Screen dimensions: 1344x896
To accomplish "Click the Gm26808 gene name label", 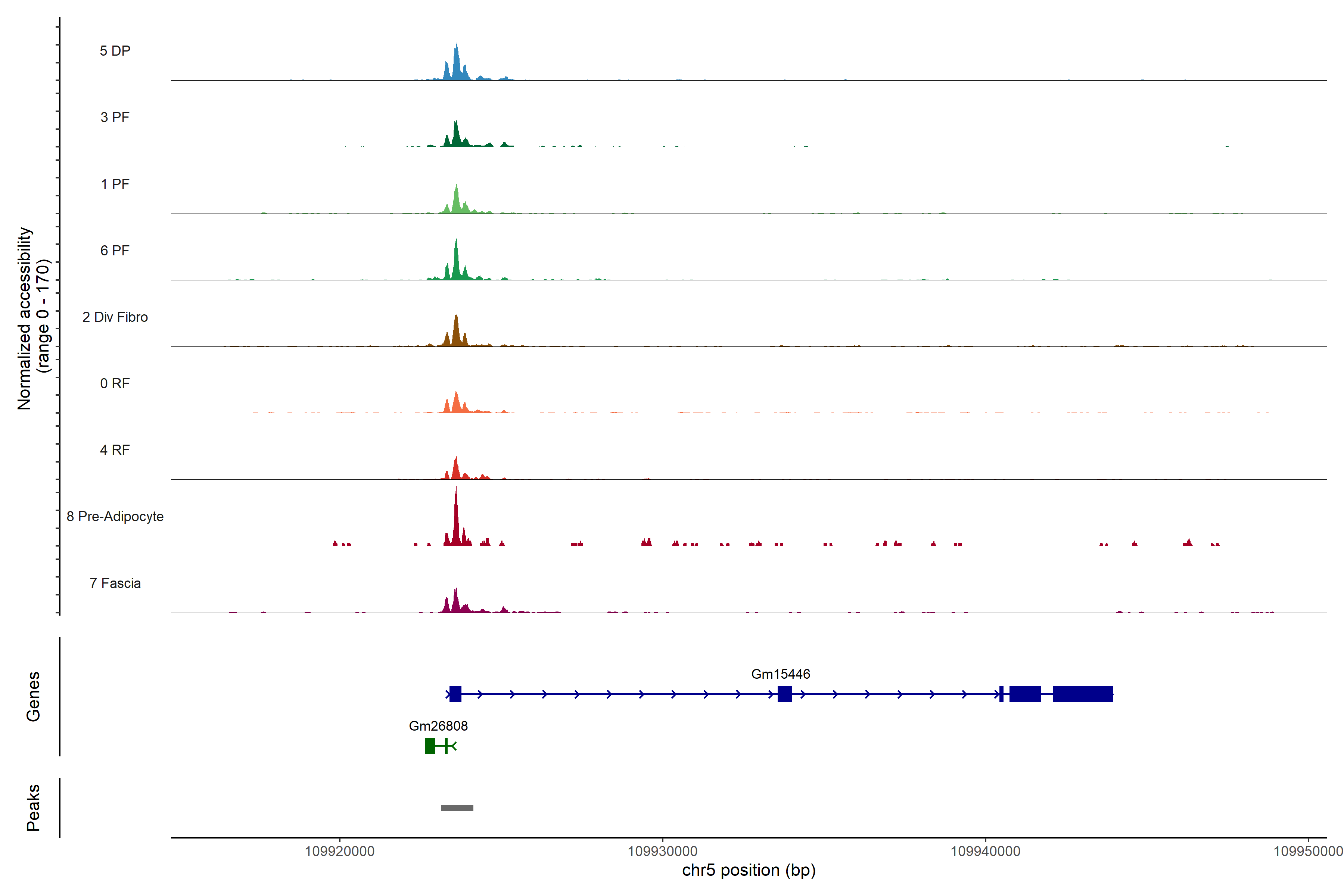I will (438, 726).
